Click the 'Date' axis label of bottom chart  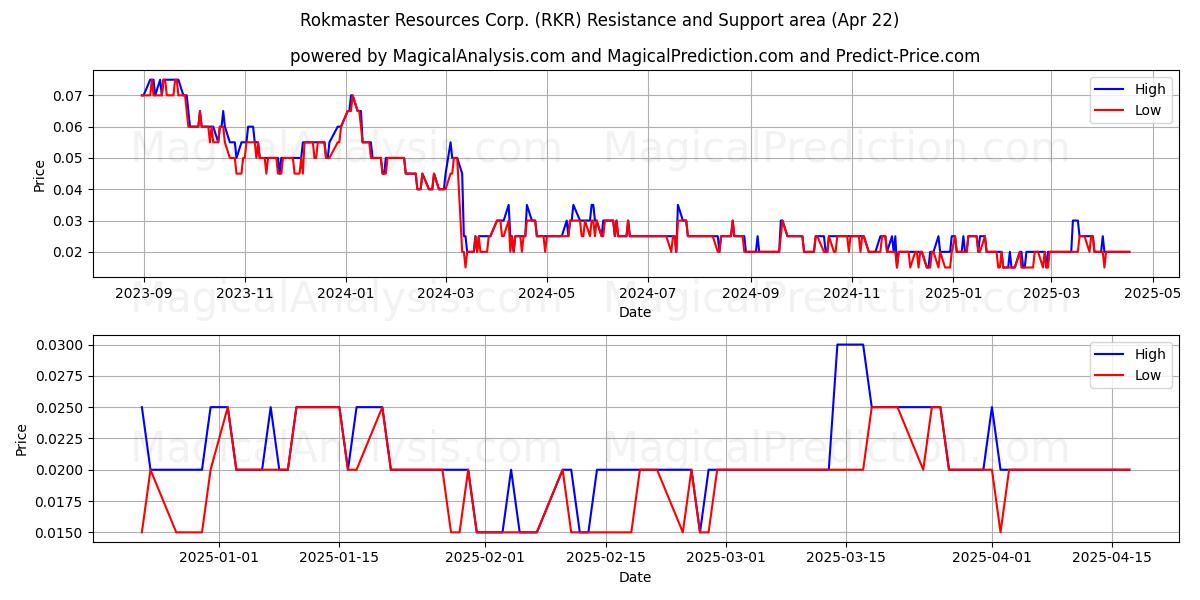click(x=635, y=577)
